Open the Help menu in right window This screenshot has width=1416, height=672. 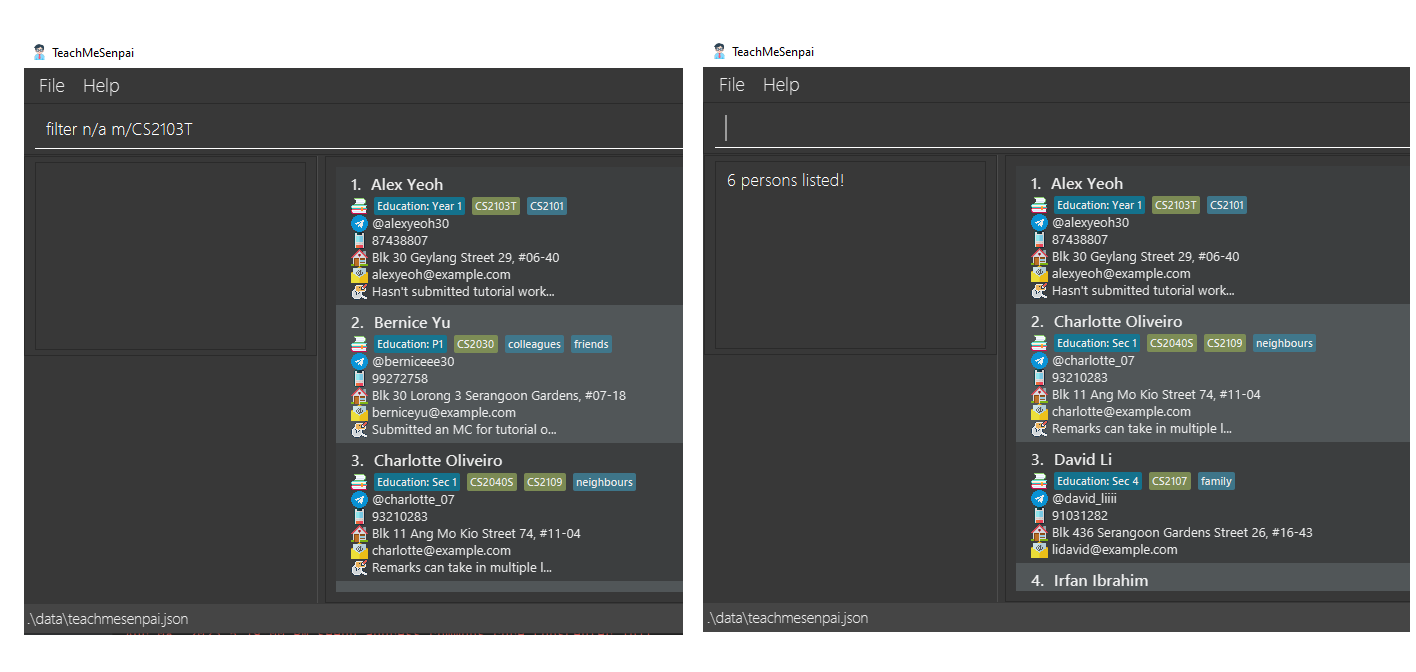coord(781,85)
